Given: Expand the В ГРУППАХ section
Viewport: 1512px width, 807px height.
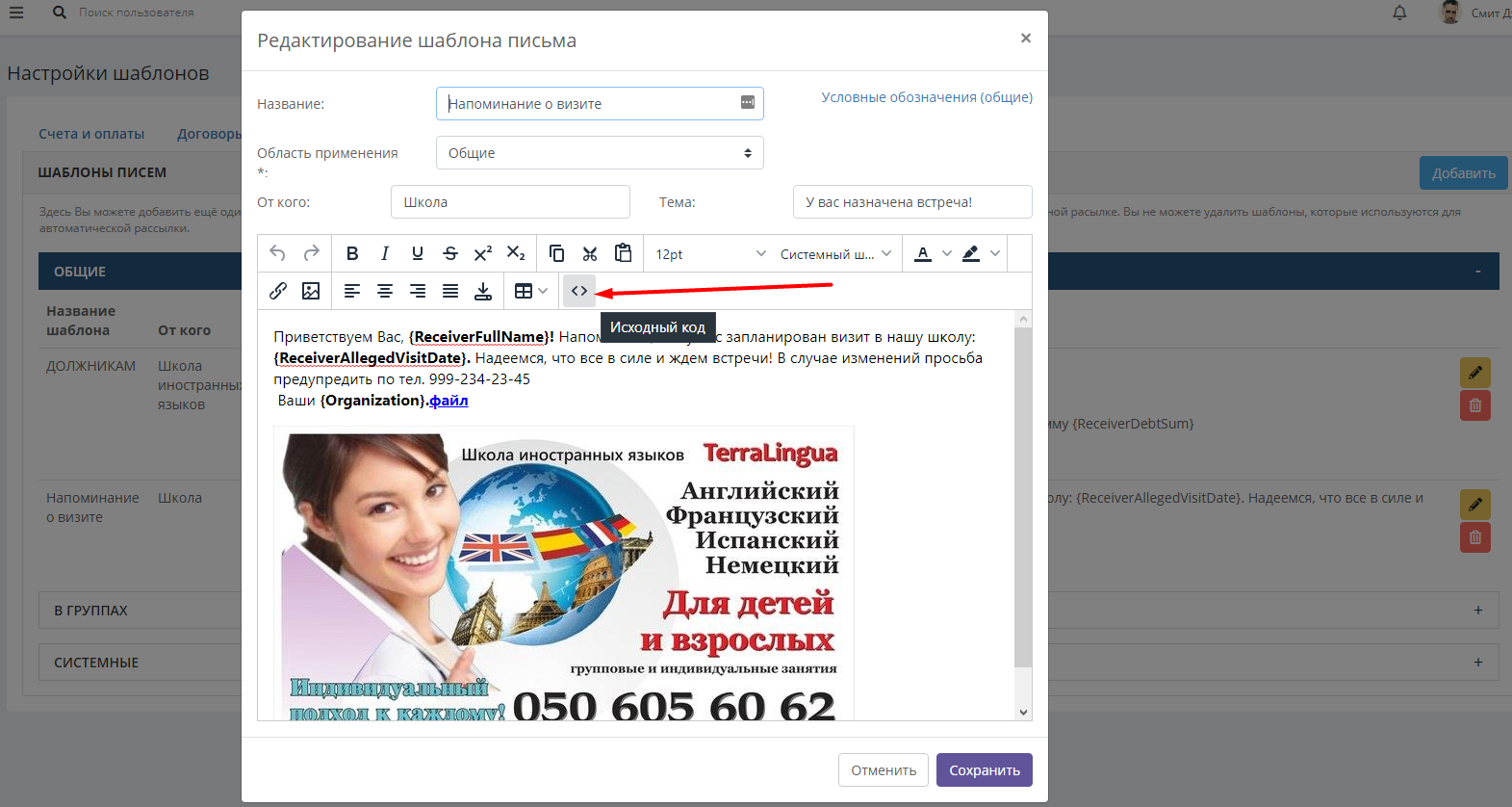Looking at the screenshot, I should tap(1478, 610).
